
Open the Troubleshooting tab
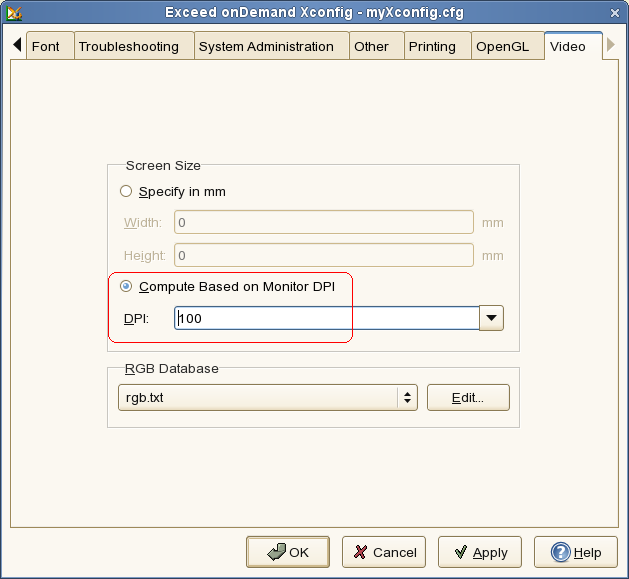129,46
